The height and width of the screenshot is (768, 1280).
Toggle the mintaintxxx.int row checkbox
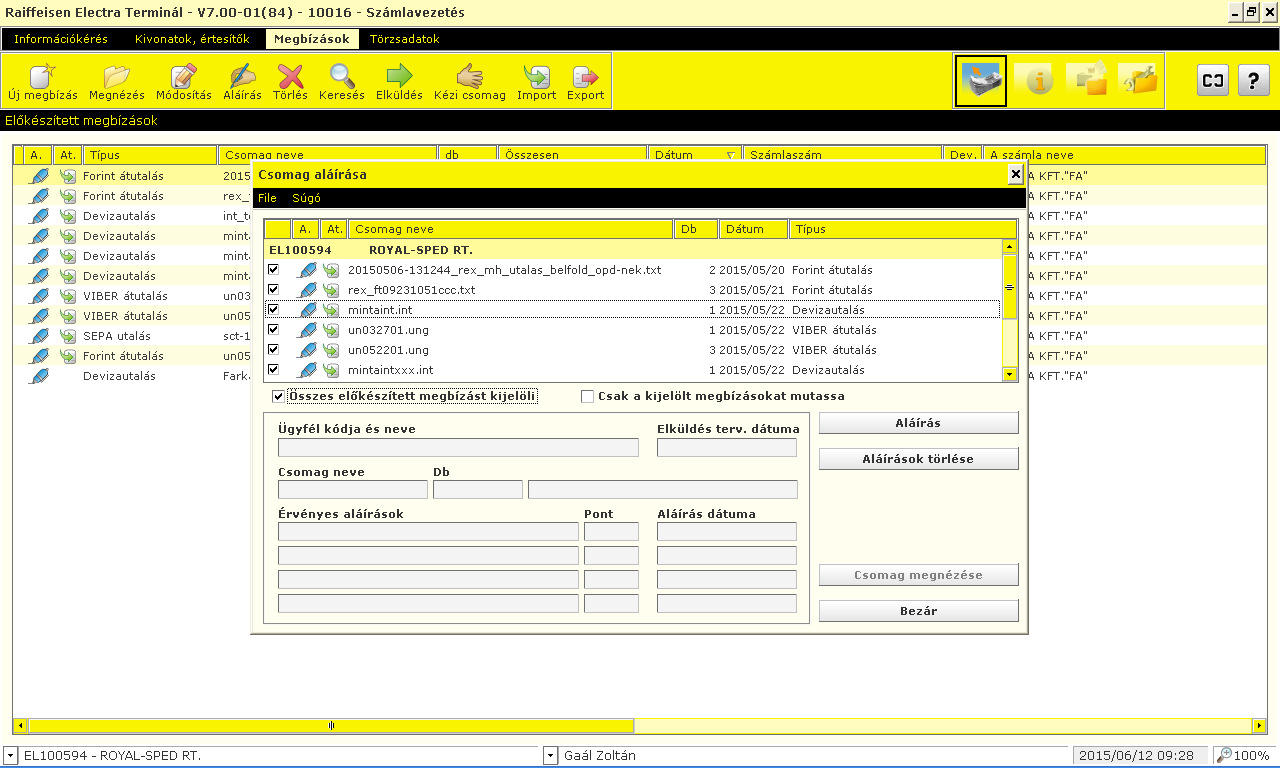click(273, 370)
